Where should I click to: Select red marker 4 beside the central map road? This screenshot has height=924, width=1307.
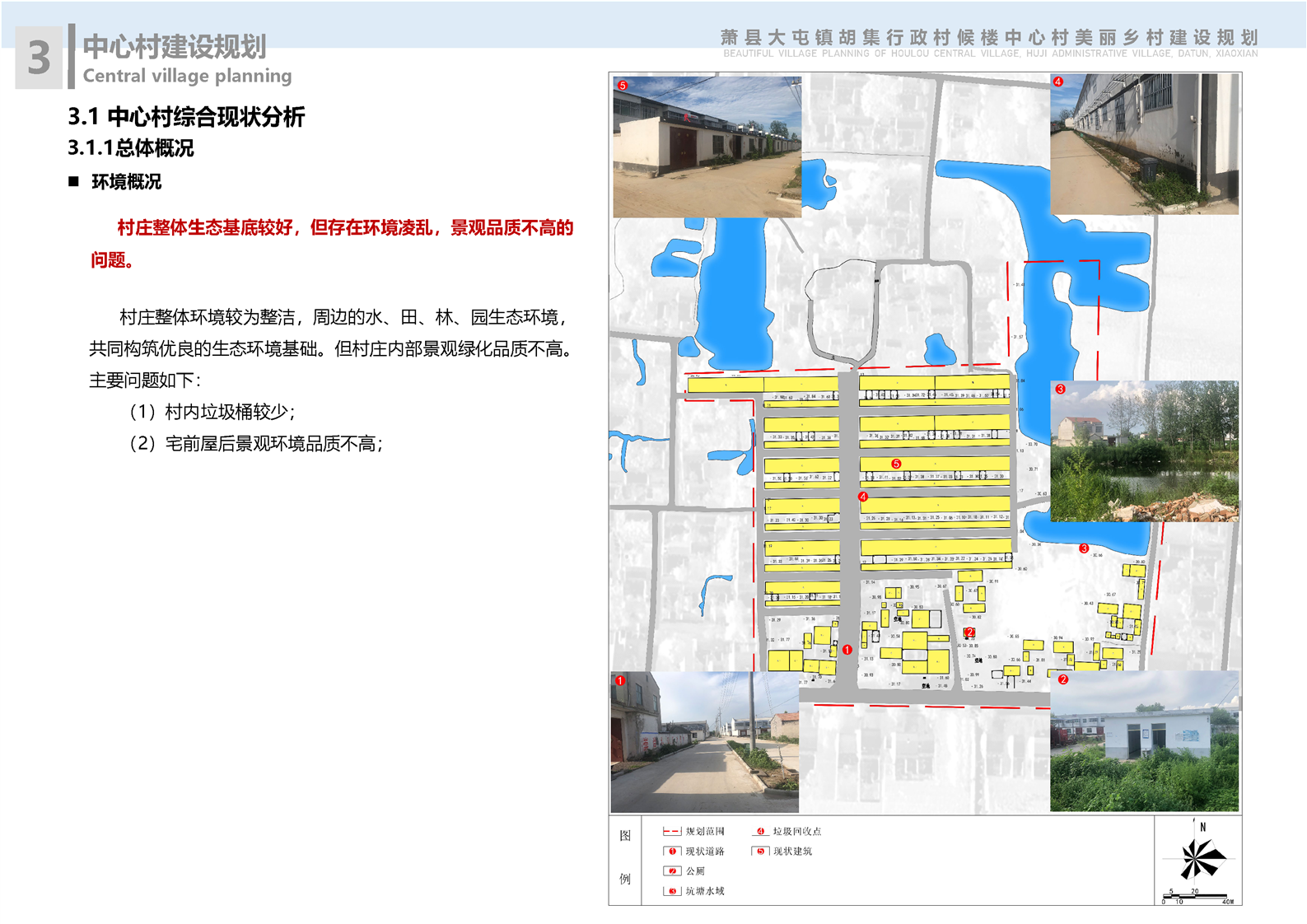pyautogui.click(x=863, y=497)
